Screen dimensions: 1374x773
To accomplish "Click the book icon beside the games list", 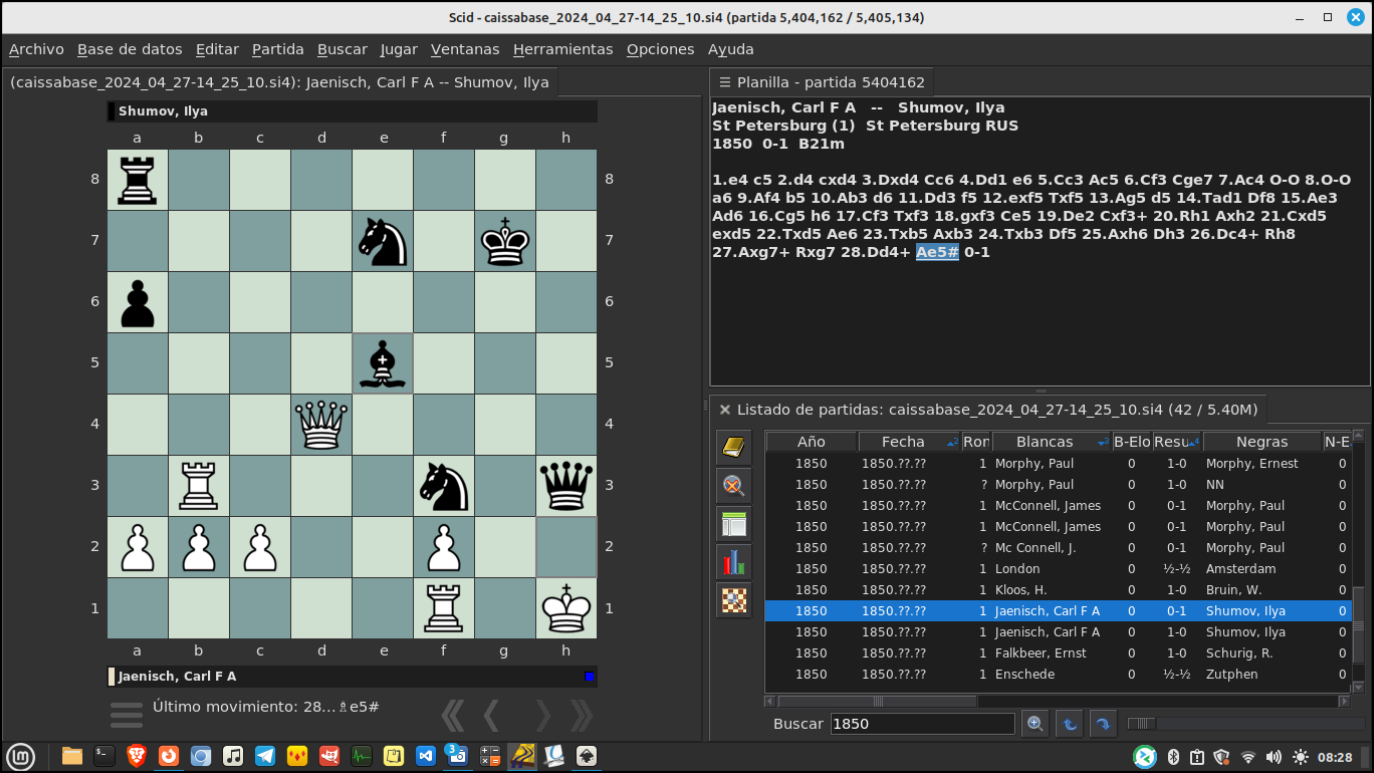I will coord(733,448).
